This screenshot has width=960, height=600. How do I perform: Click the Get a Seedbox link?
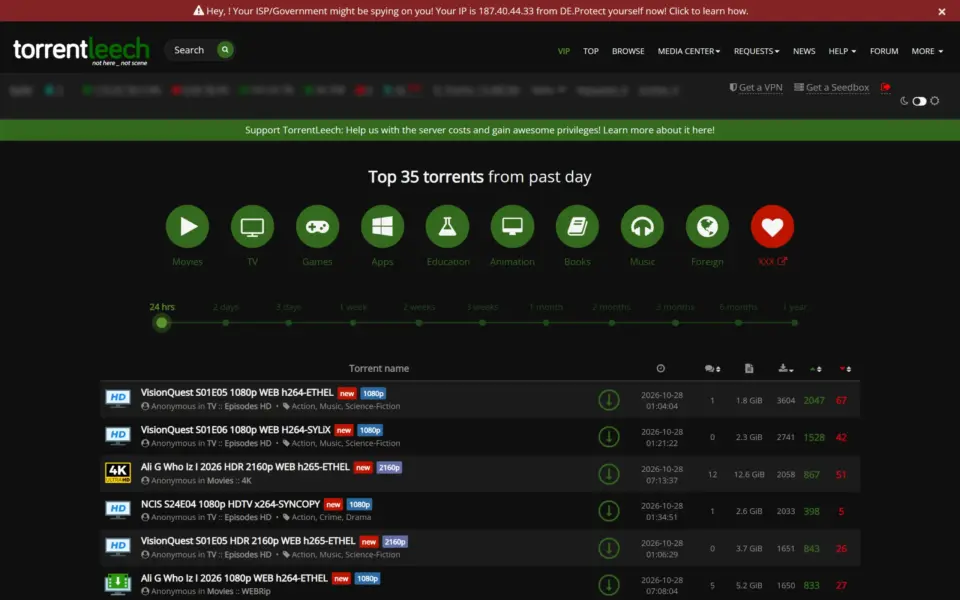831,88
